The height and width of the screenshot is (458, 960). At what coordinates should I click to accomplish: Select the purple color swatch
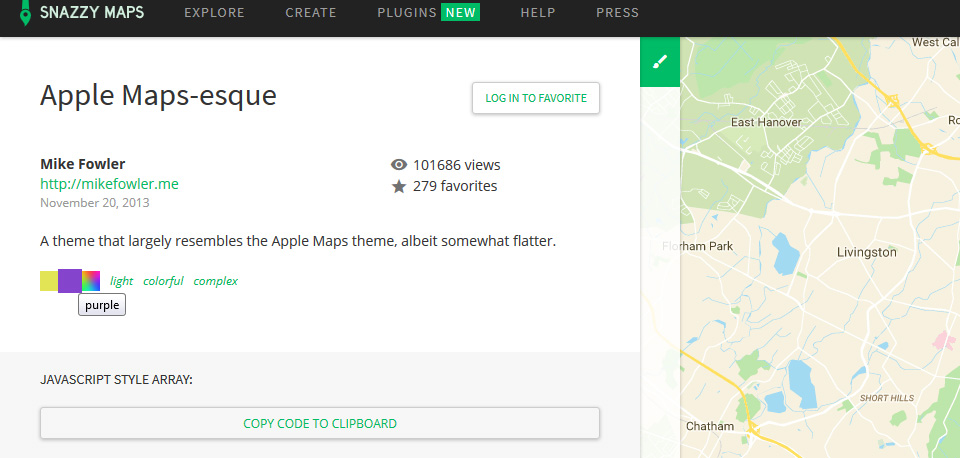[x=70, y=281]
